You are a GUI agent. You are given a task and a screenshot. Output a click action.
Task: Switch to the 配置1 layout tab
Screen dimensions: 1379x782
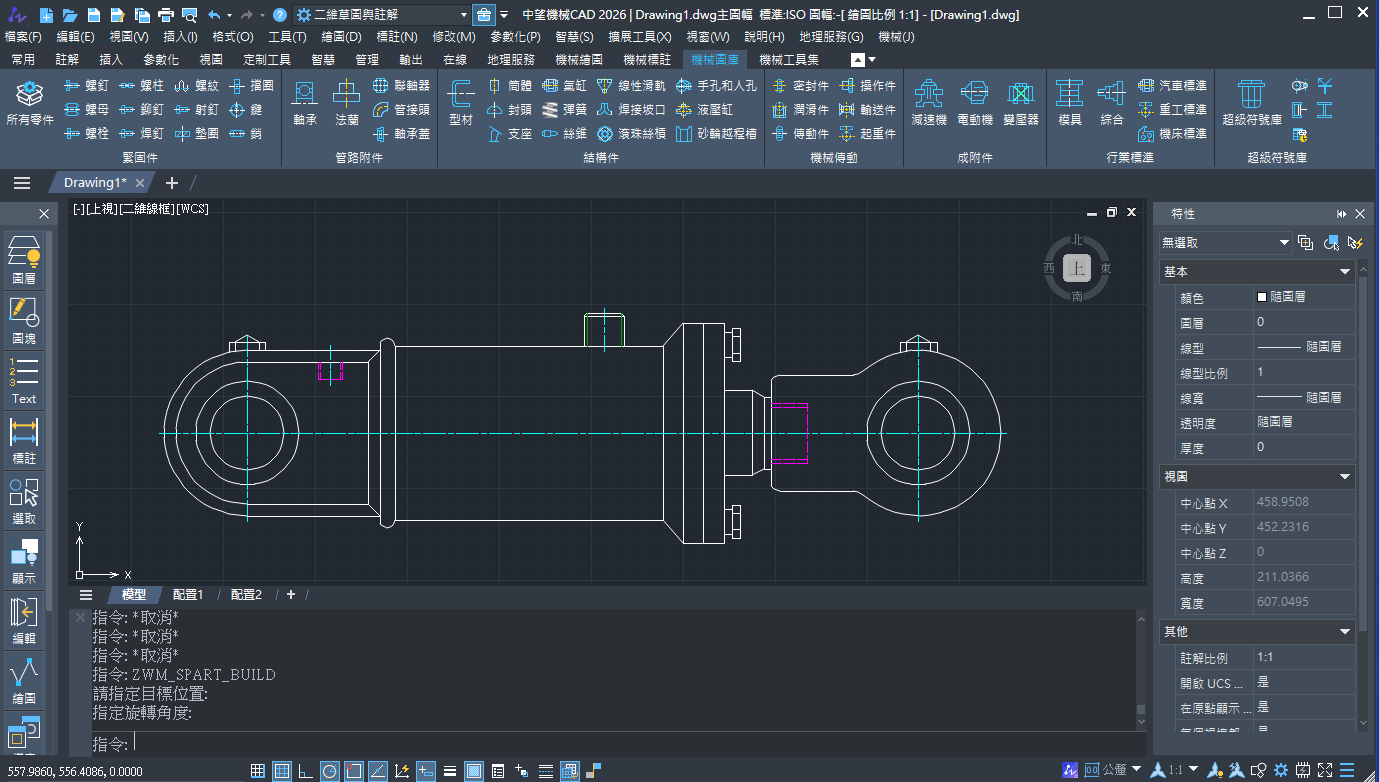188,594
